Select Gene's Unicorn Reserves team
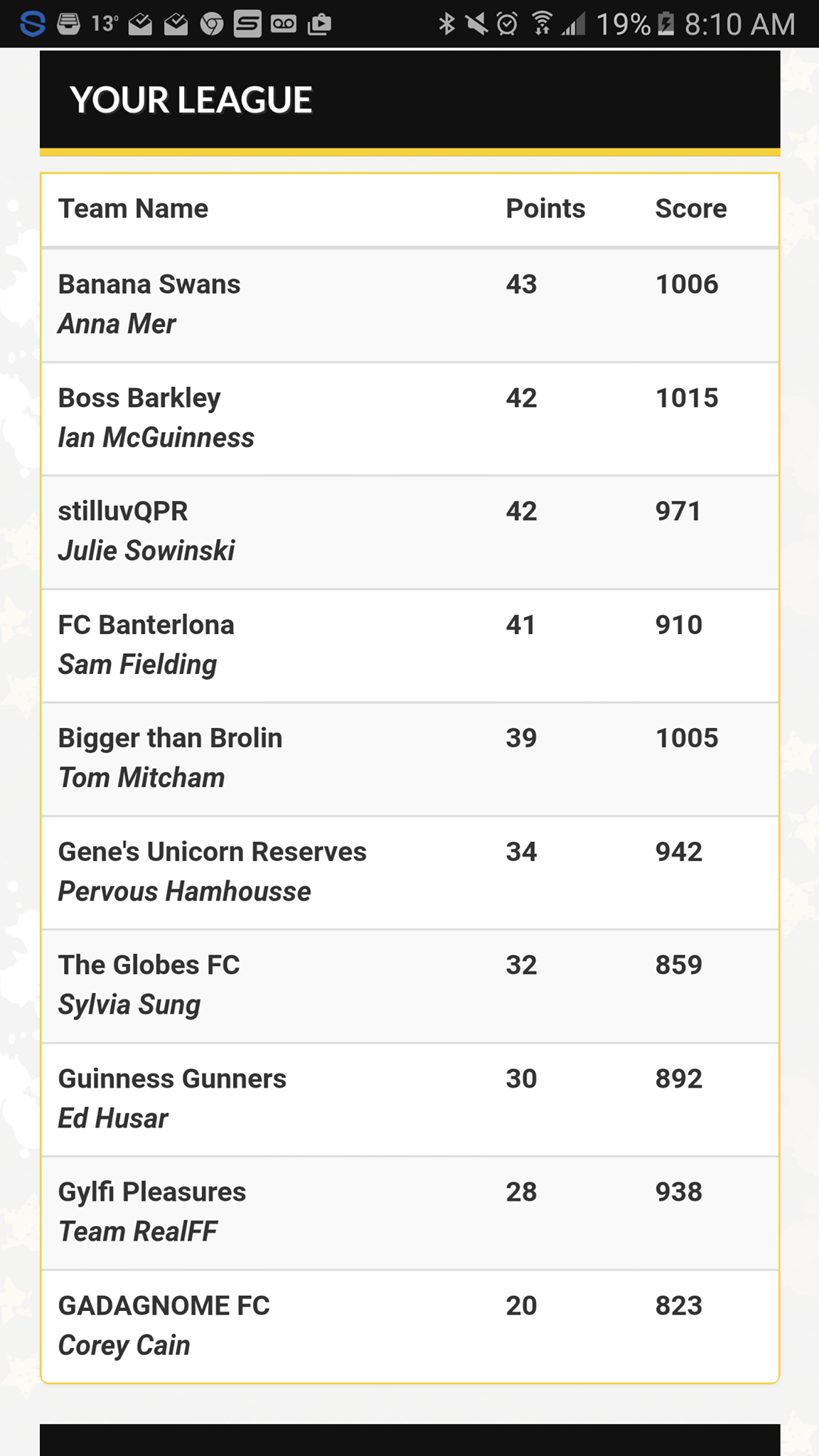 (410, 872)
